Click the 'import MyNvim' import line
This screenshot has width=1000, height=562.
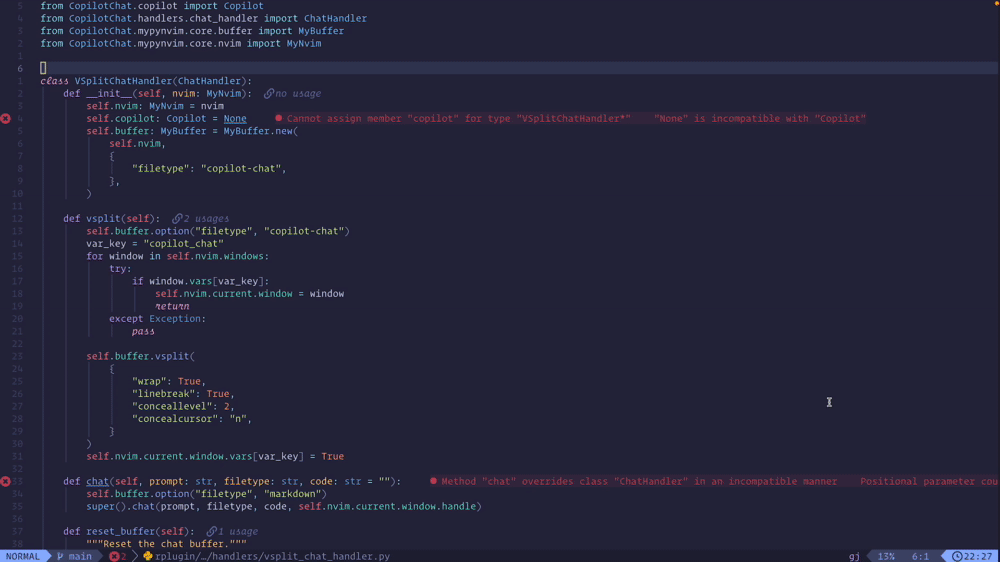[180, 43]
